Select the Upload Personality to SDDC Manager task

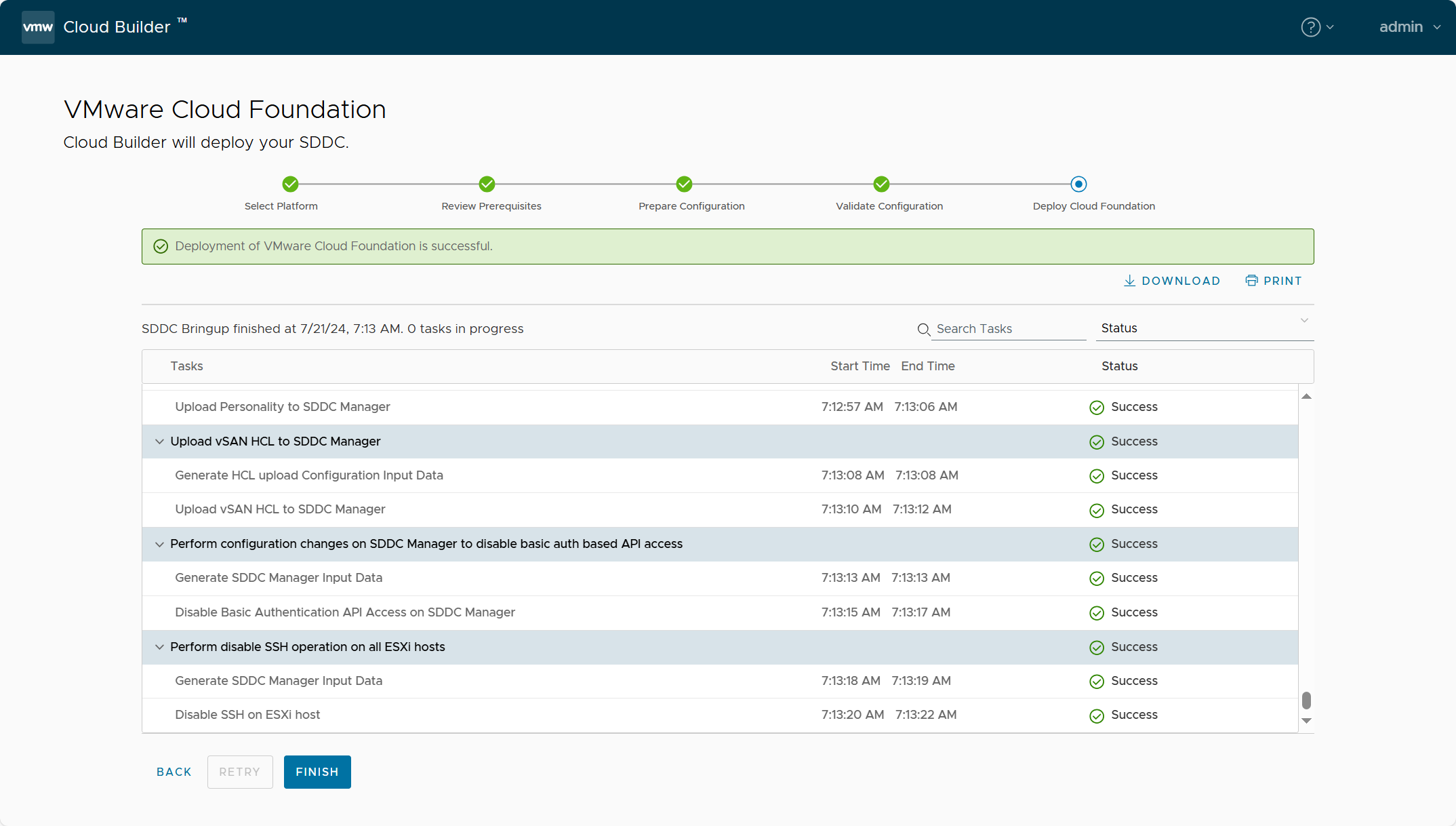pos(283,407)
